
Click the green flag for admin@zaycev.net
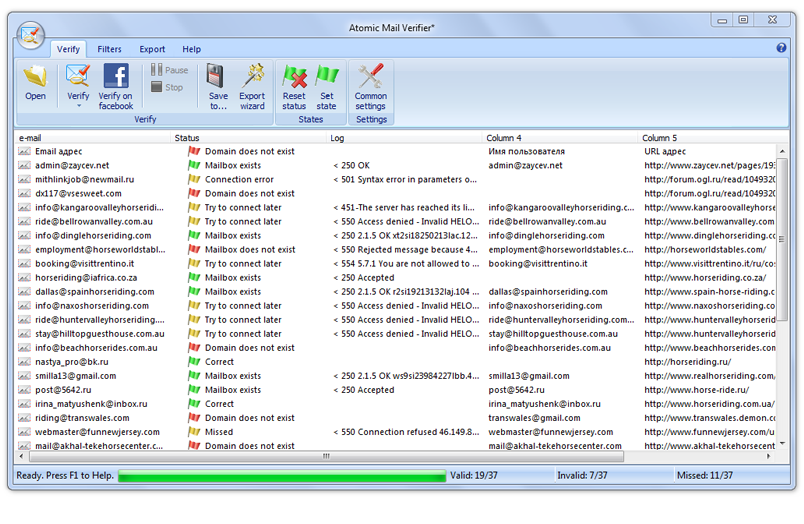tap(194, 165)
